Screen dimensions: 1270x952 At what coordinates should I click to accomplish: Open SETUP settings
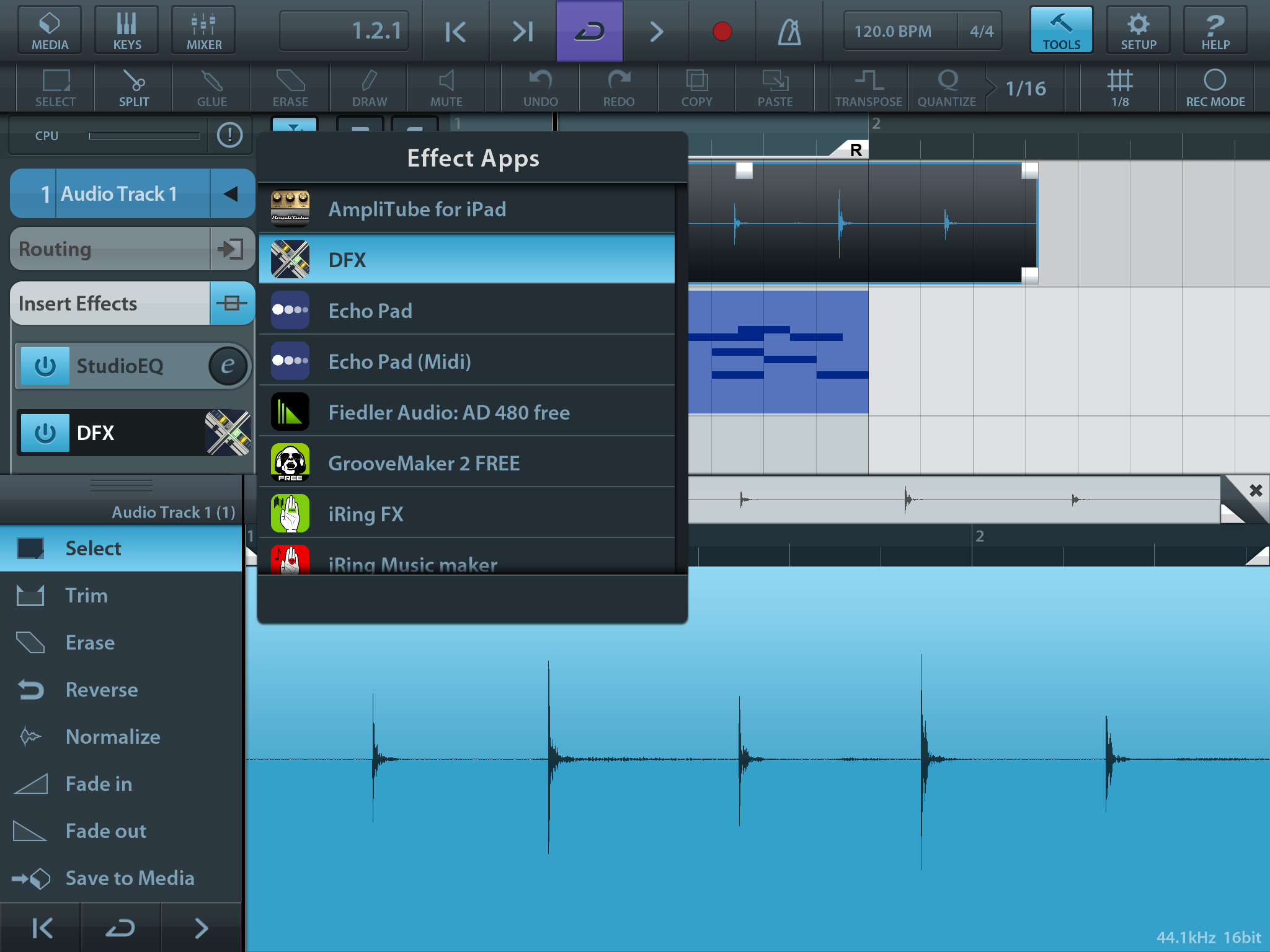click(x=1139, y=30)
